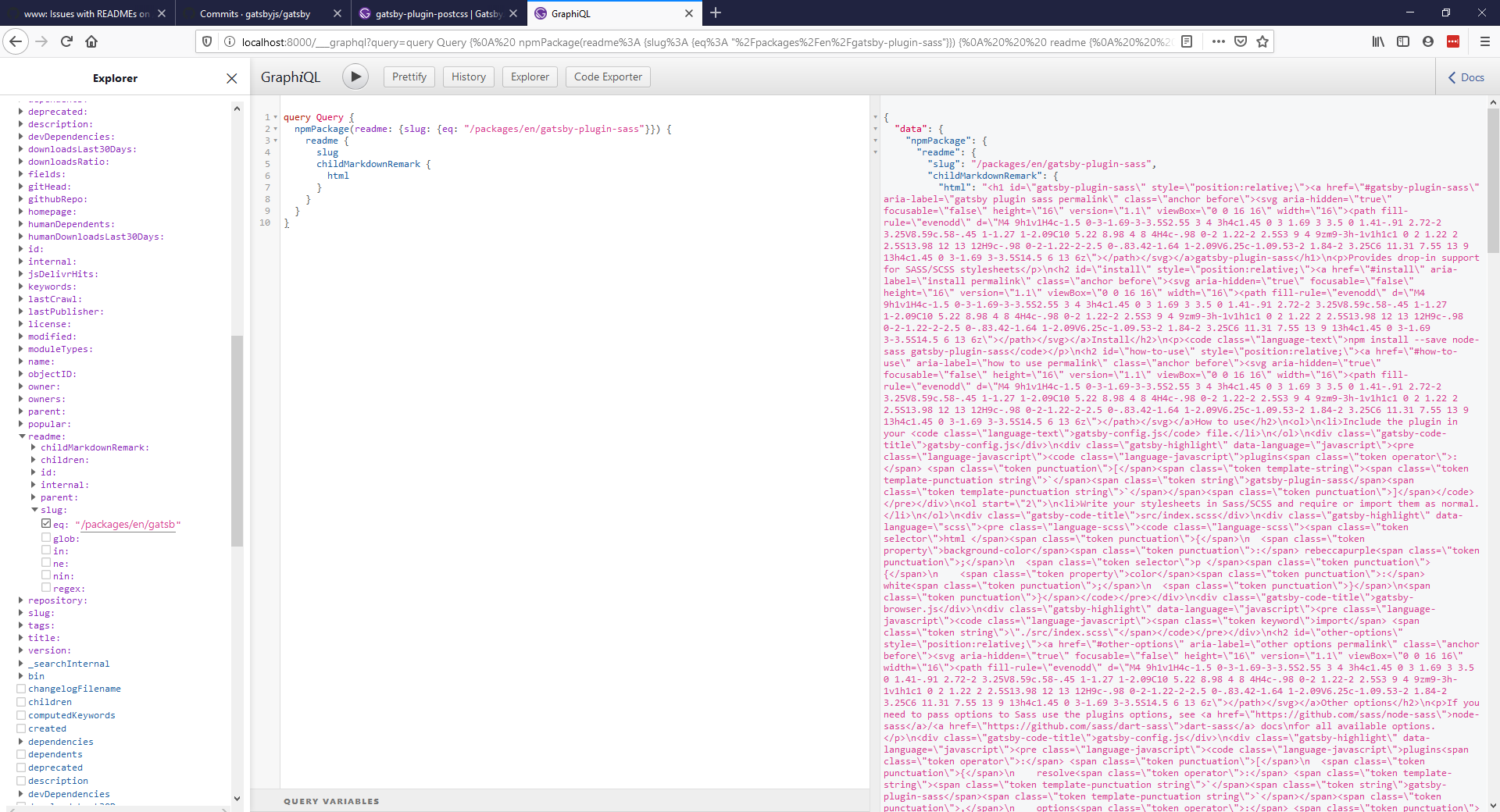Click the results pane vertical scrollbar thumb
This screenshot has width=1500, height=812.
(1493, 180)
